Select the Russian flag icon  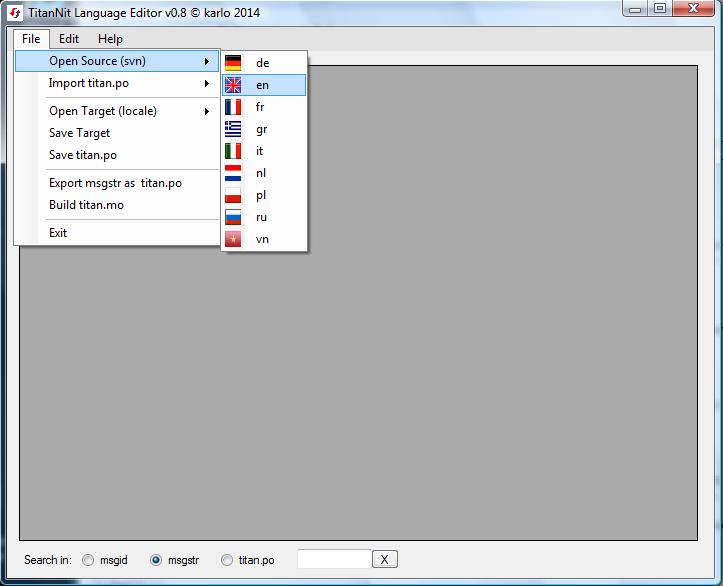pyautogui.click(x=233, y=217)
